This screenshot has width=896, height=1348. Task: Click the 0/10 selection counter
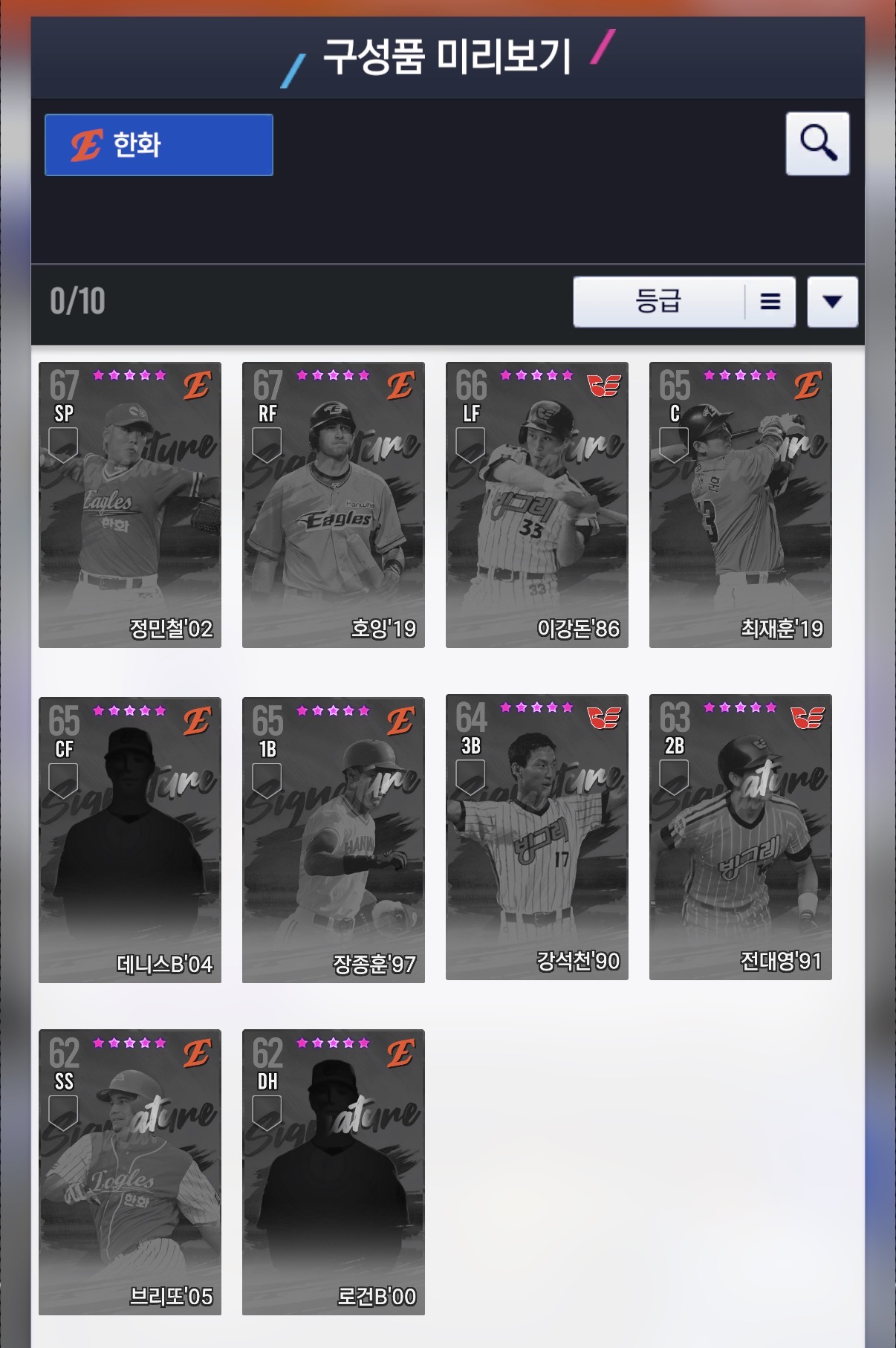pos(77,302)
